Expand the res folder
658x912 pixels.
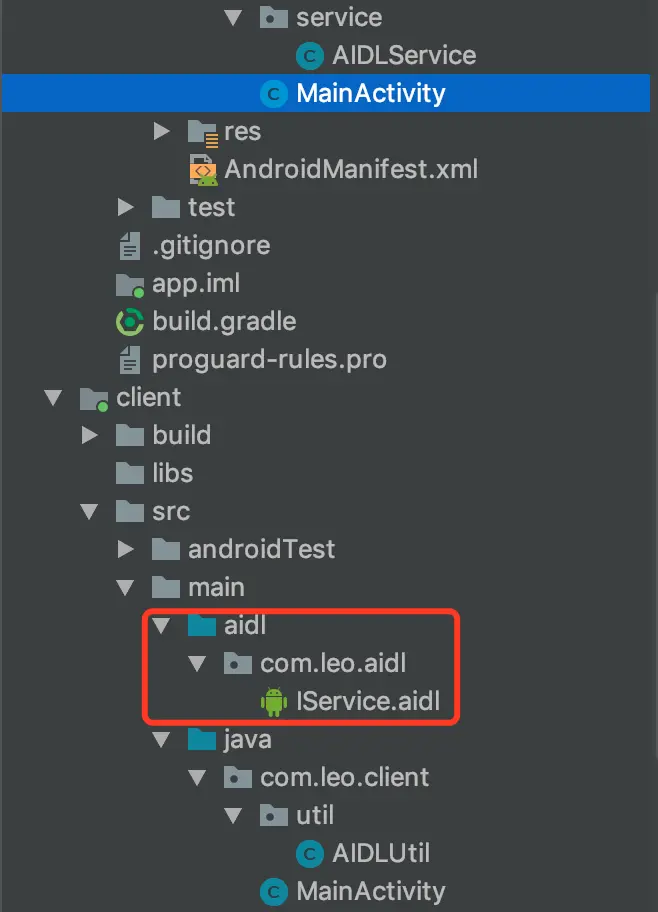[161, 131]
